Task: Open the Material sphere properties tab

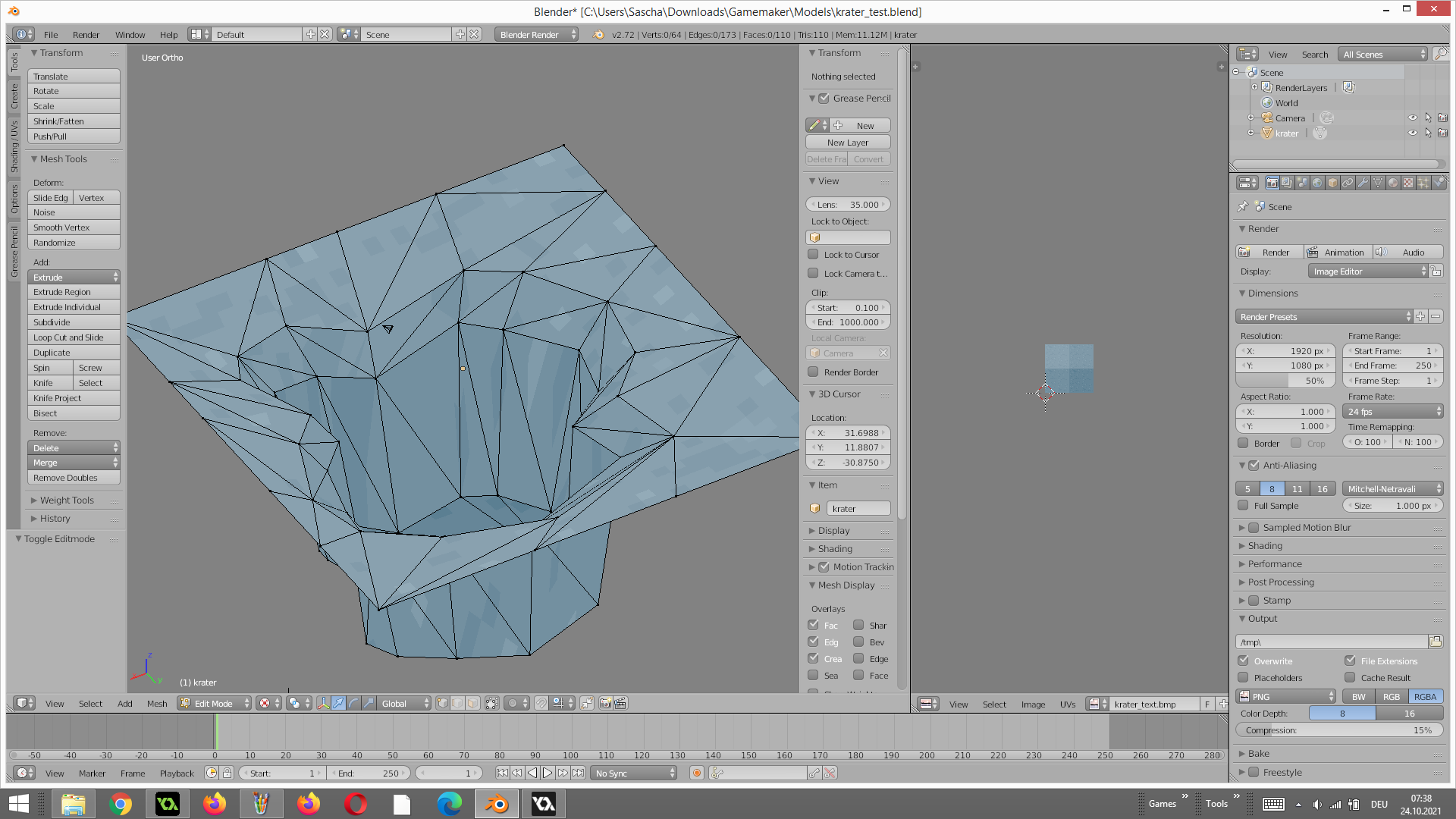Action: click(1393, 183)
